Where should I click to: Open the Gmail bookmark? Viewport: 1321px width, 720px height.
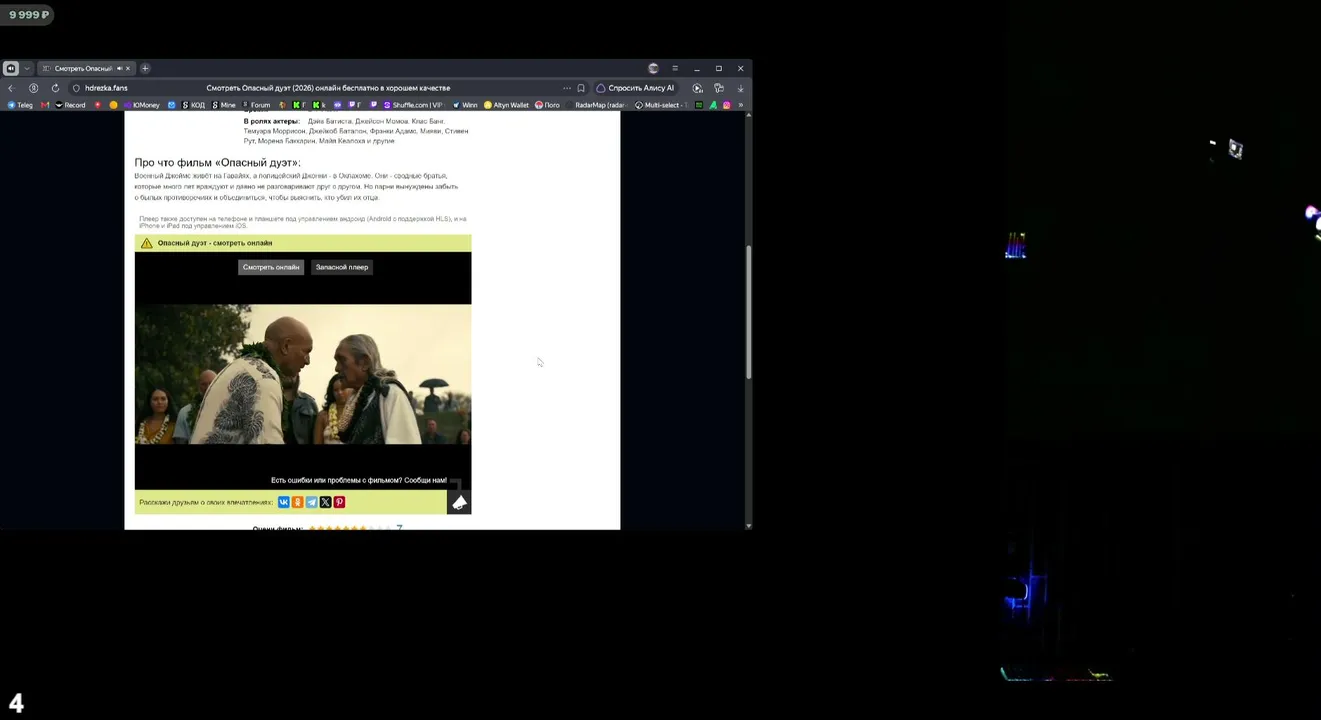click(x=45, y=105)
